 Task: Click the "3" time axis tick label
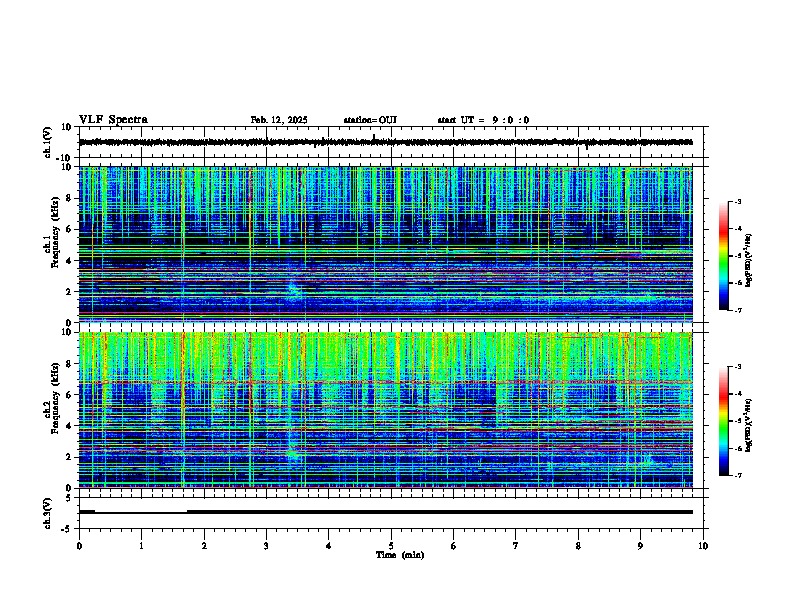coord(266,546)
